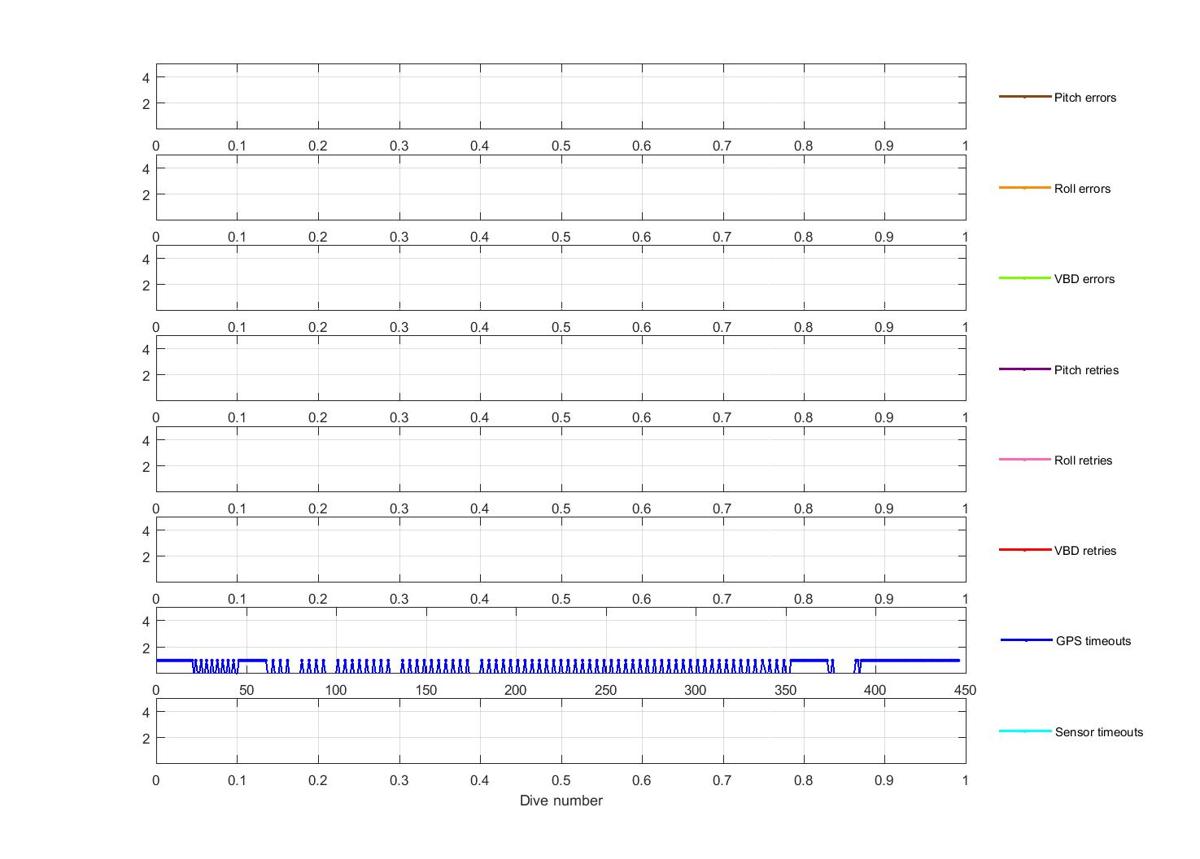Click the 300 tick on GPS timeouts axis
Image resolution: width=1200 pixels, height=859 pixels.
pos(695,690)
